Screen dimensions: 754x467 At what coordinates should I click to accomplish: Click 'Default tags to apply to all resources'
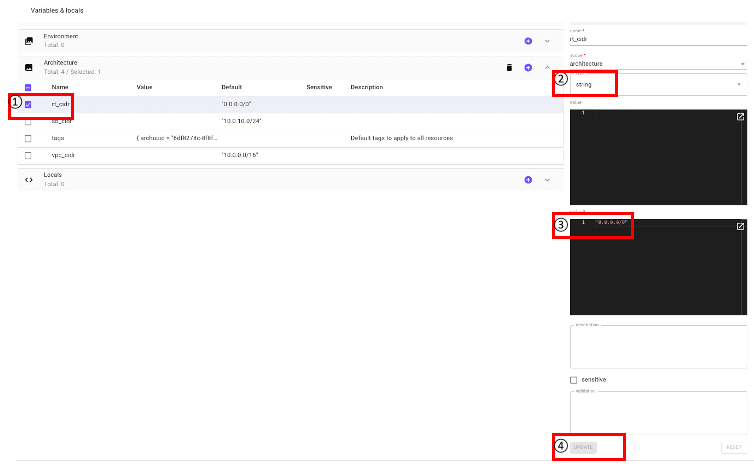(402, 138)
